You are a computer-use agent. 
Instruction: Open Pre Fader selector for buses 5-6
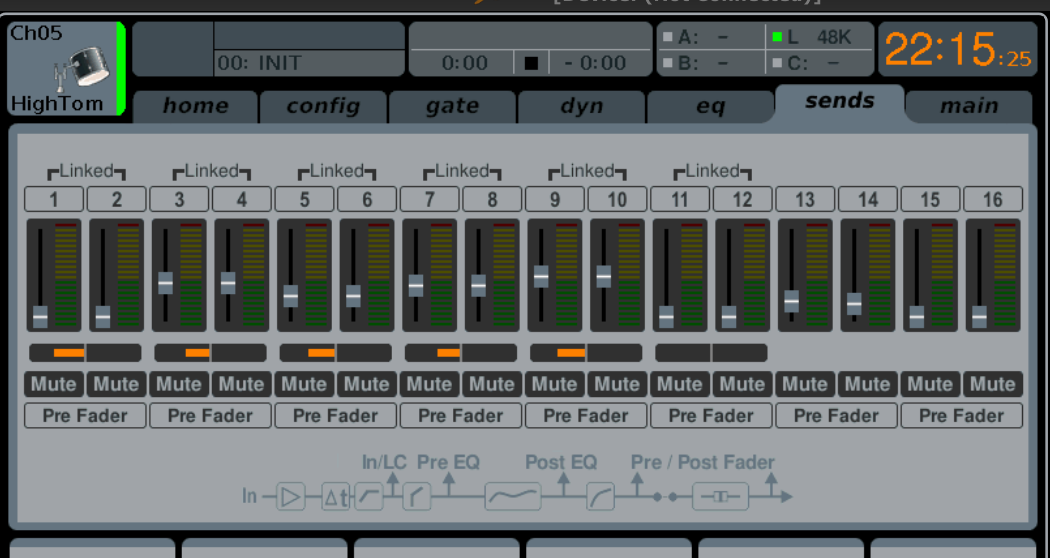[335, 416]
